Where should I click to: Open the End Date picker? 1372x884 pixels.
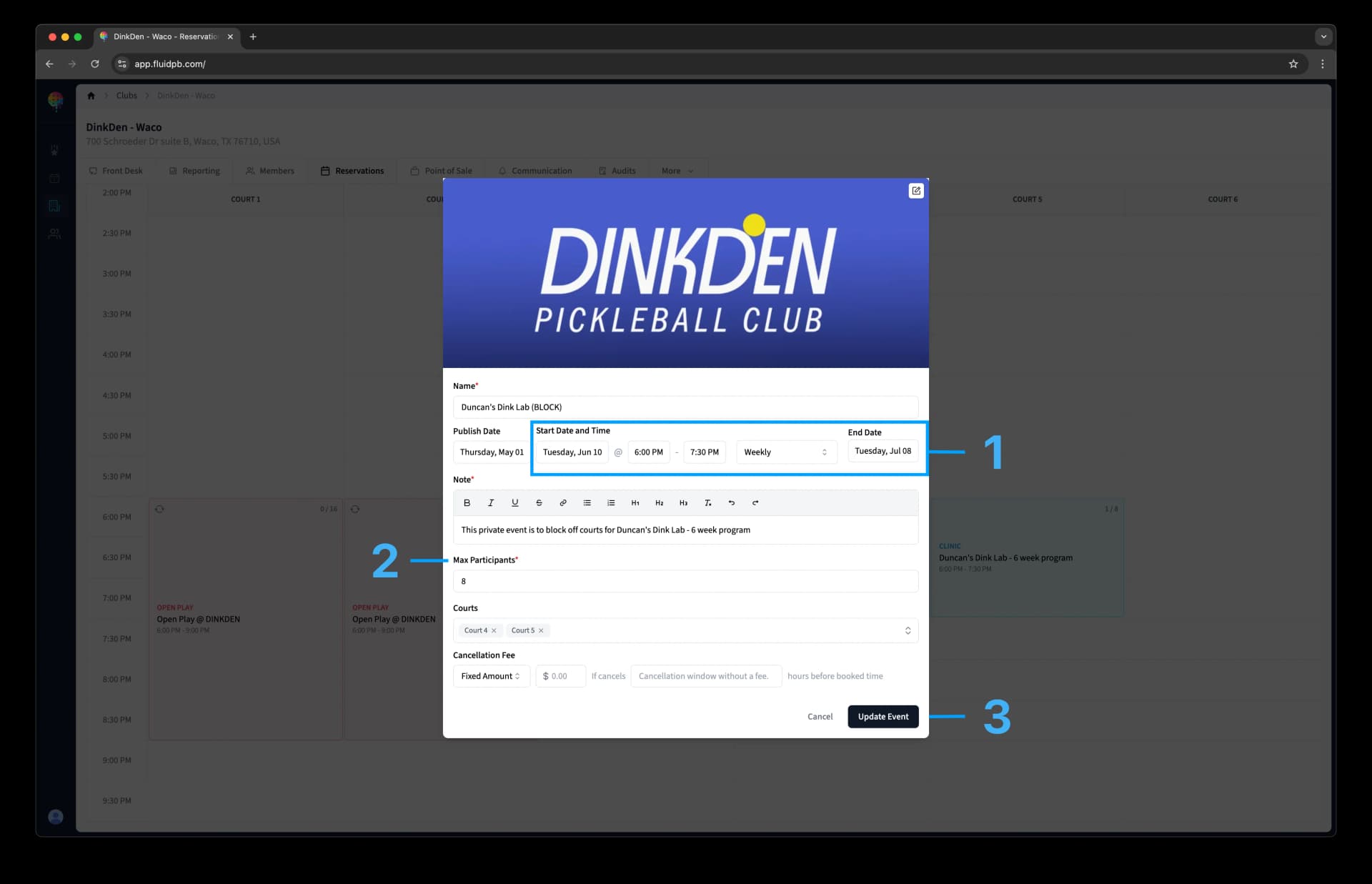point(883,451)
